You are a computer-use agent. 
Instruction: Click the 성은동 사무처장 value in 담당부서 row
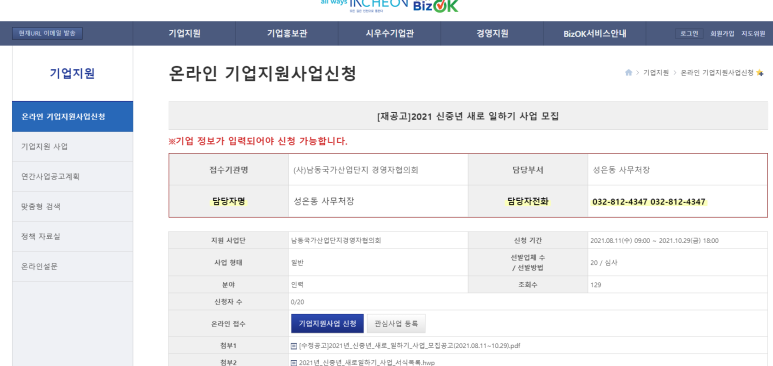point(621,170)
